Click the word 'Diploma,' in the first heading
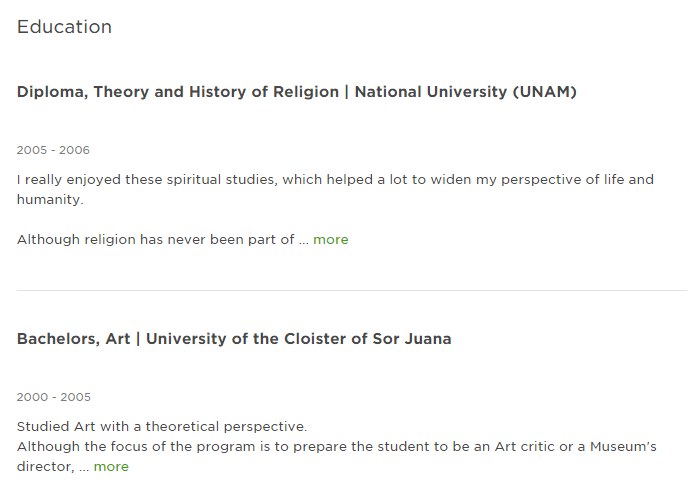This screenshot has width=689, height=502. (52, 92)
